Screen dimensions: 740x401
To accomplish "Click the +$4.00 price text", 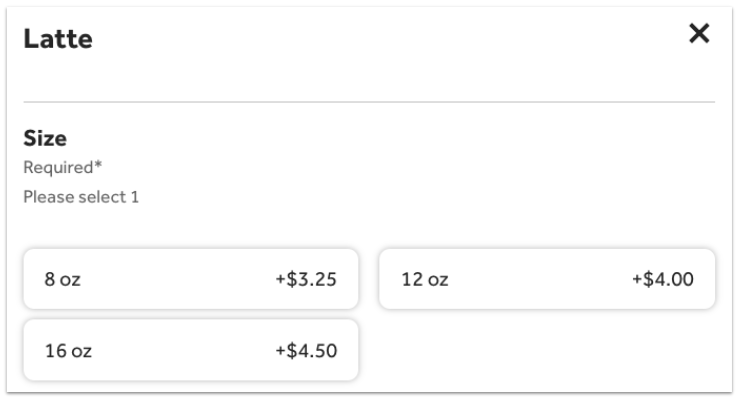I will pyautogui.click(x=663, y=279).
